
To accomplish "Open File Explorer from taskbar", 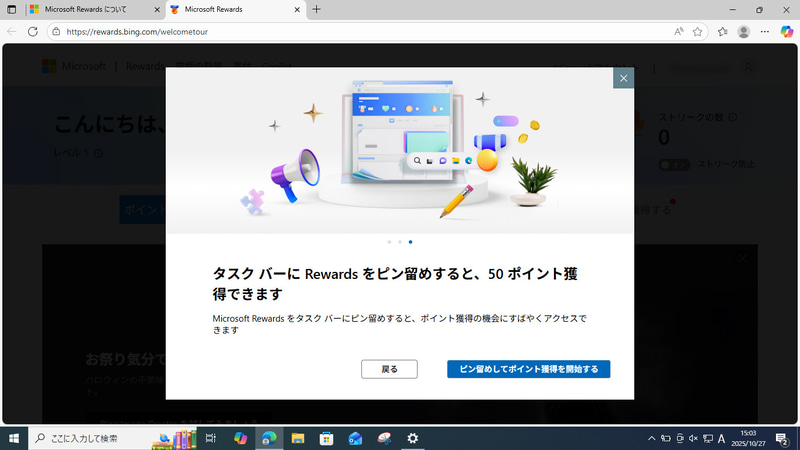I will (298, 438).
